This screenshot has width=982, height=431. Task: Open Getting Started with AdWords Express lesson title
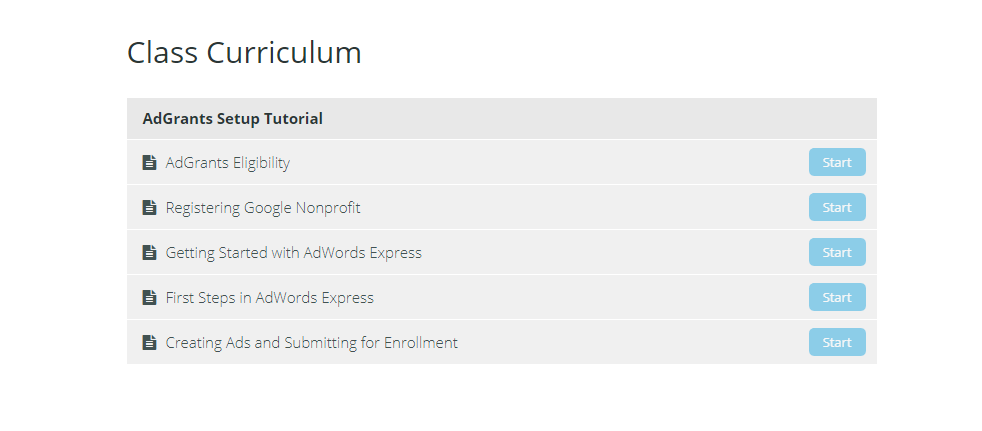(293, 253)
